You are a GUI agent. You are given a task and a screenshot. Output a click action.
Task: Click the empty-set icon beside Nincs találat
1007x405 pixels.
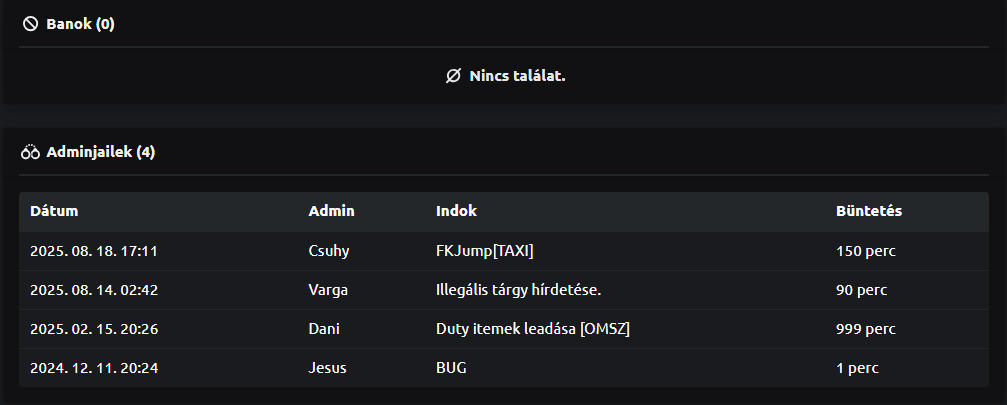454,76
